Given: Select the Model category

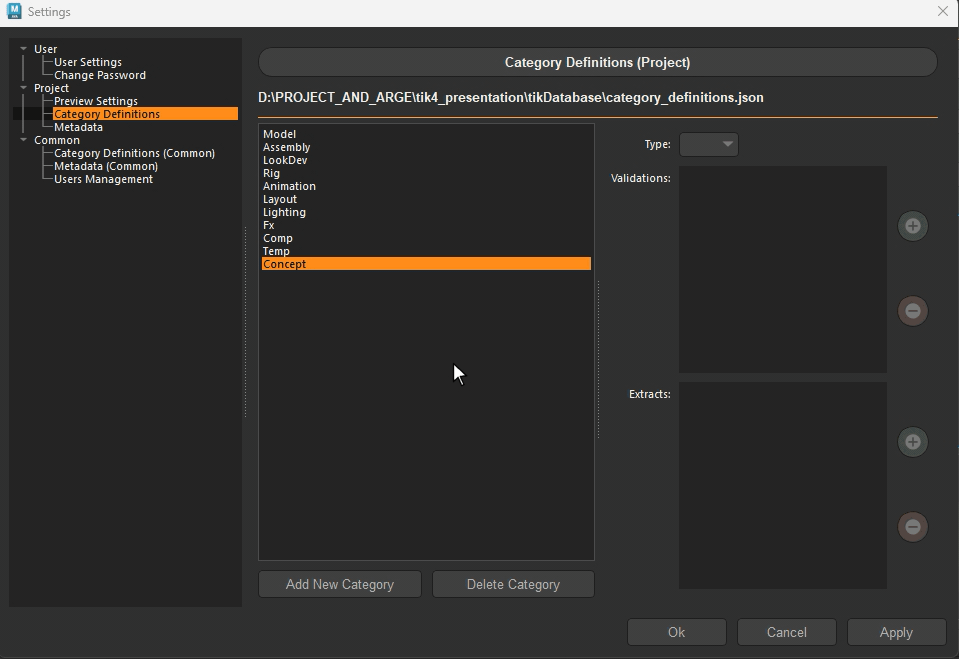Looking at the screenshot, I should click(426, 134).
